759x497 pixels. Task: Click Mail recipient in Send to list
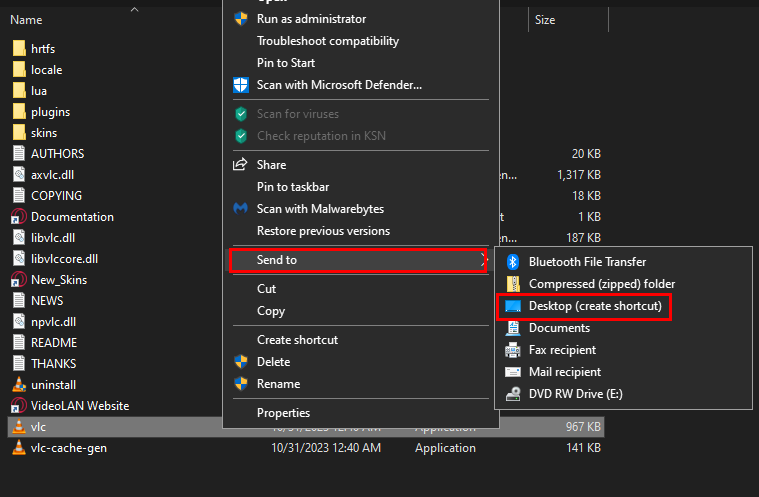[x=564, y=372]
